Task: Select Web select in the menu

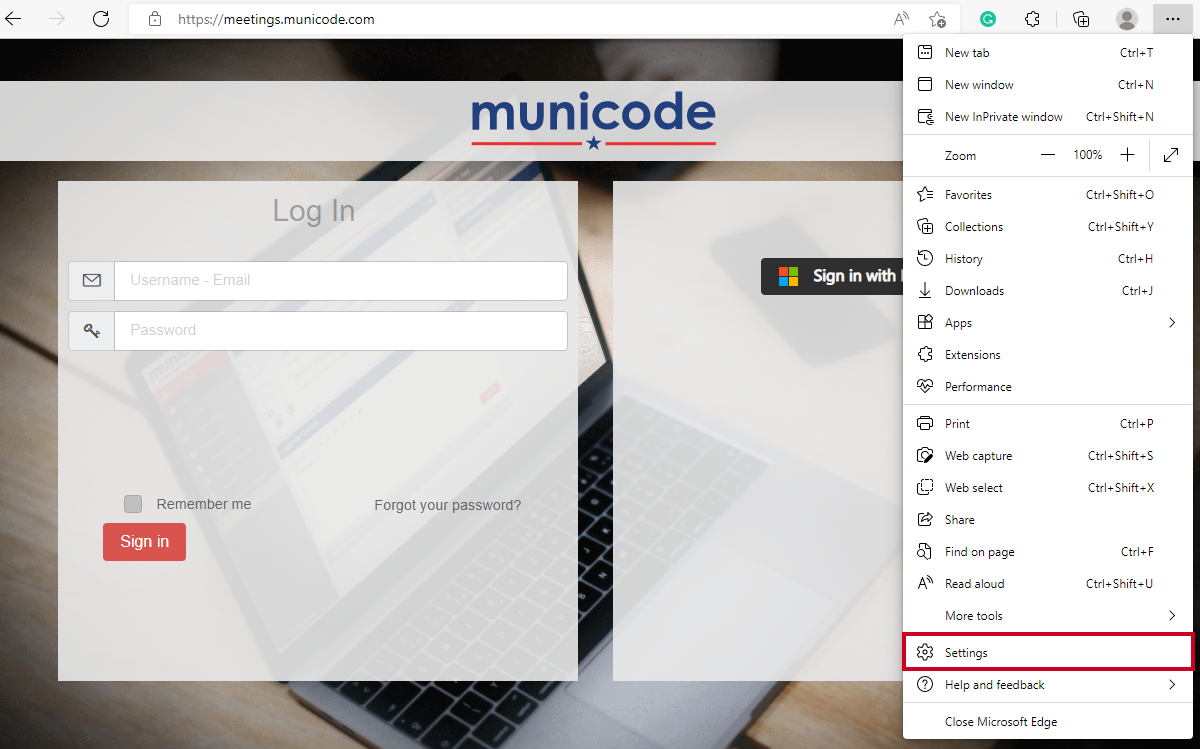Action: tap(1047, 488)
